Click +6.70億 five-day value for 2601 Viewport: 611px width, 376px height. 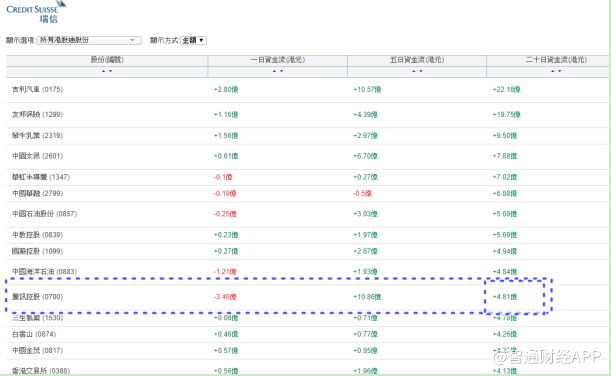(x=365, y=156)
